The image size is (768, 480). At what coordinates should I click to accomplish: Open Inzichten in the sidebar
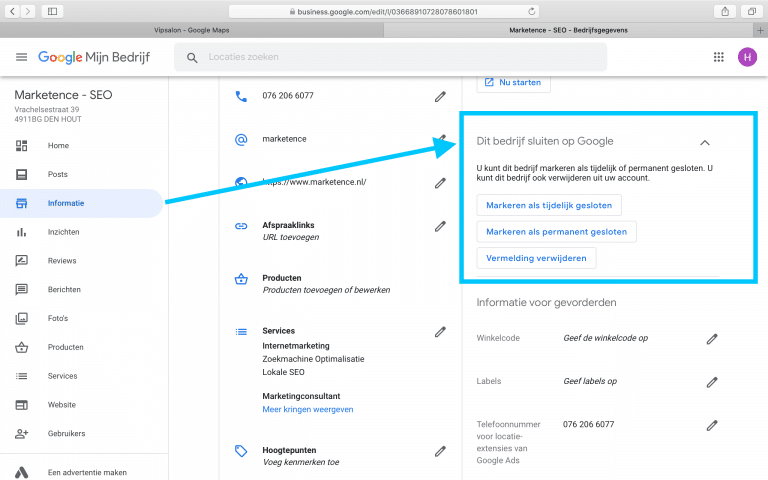point(63,232)
